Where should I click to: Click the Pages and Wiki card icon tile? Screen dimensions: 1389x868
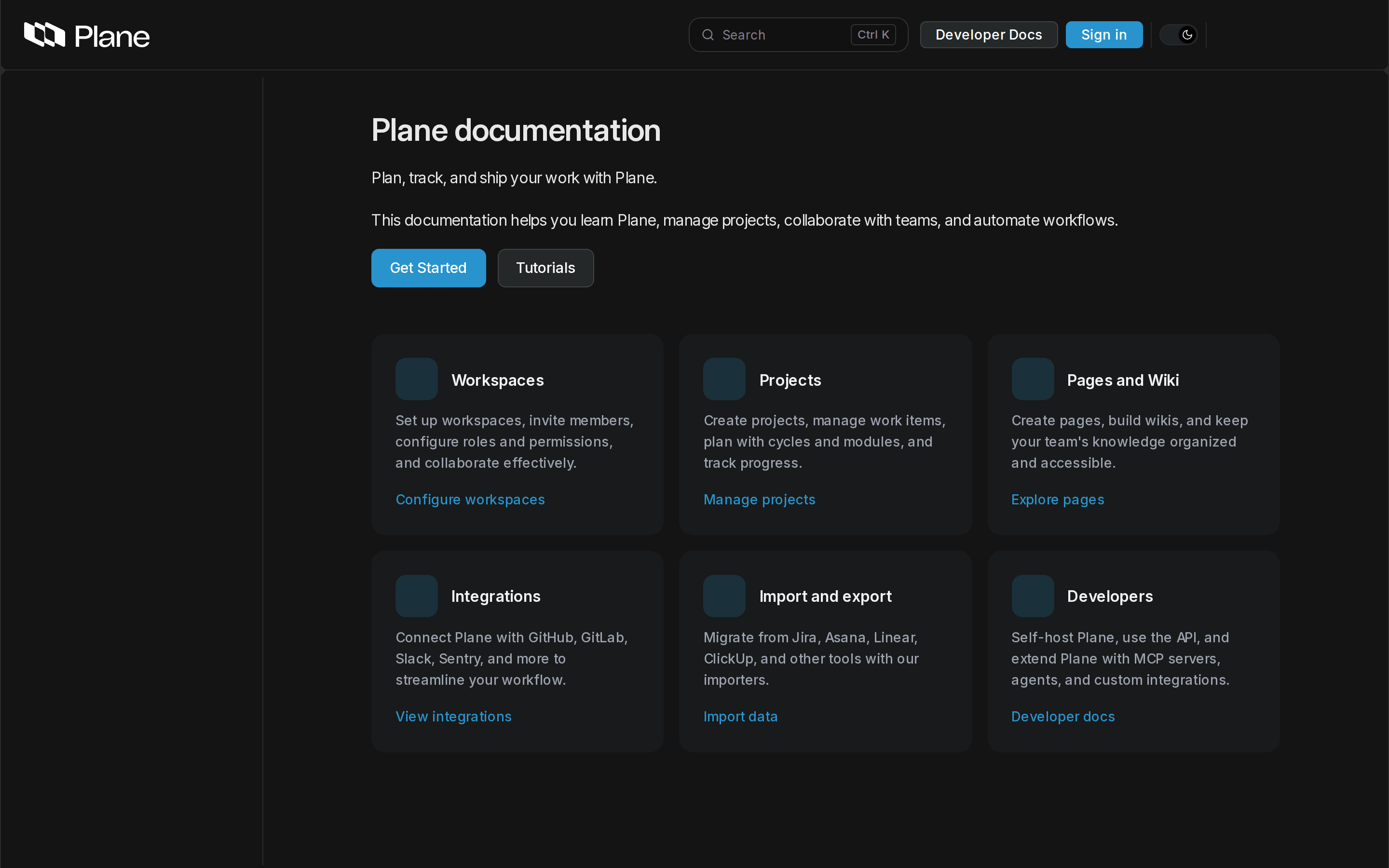coord(1033,379)
